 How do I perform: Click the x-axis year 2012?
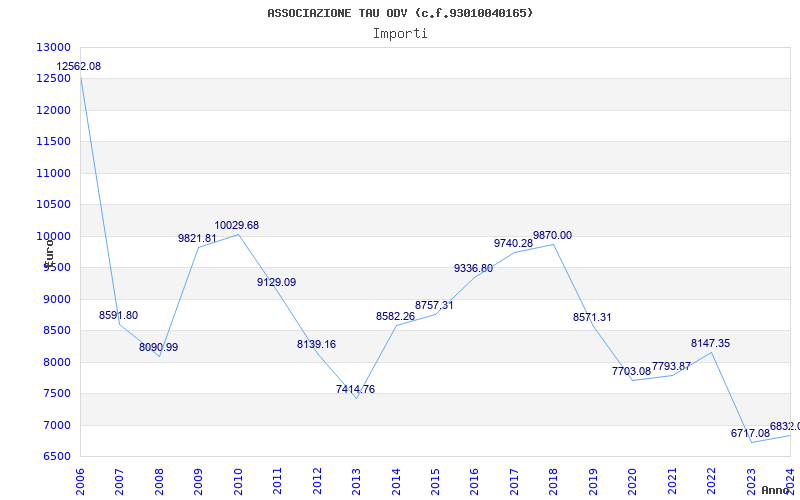(317, 481)
